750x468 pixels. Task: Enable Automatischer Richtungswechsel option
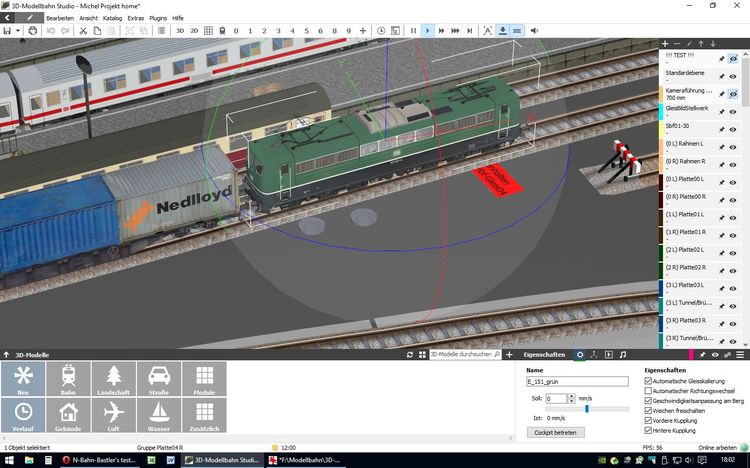coord(649,390)
